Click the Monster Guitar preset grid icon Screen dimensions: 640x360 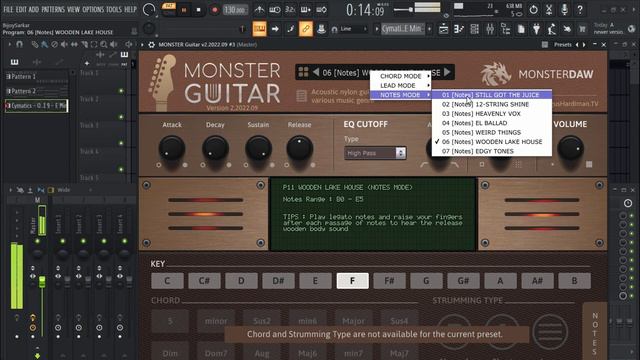click(x=303, y=73)
